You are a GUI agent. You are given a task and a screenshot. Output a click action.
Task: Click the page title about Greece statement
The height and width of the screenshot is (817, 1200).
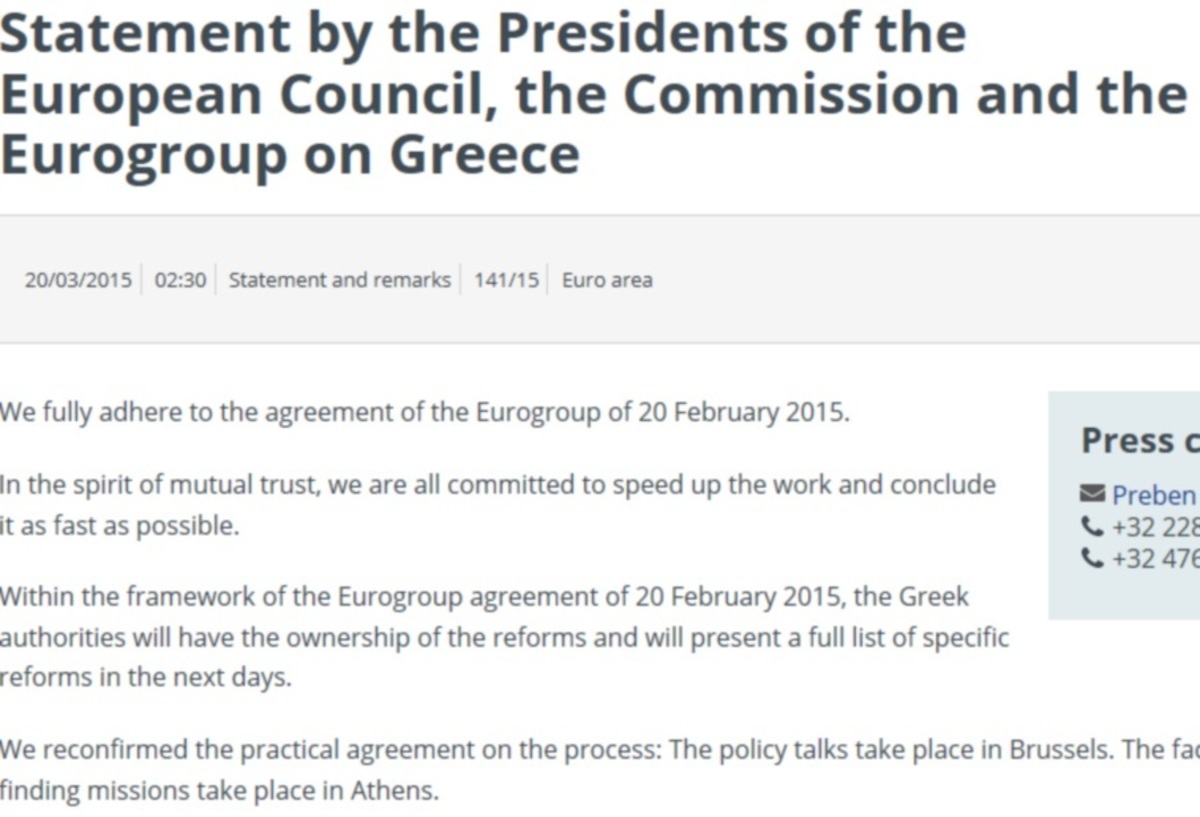tap(592, 93)
